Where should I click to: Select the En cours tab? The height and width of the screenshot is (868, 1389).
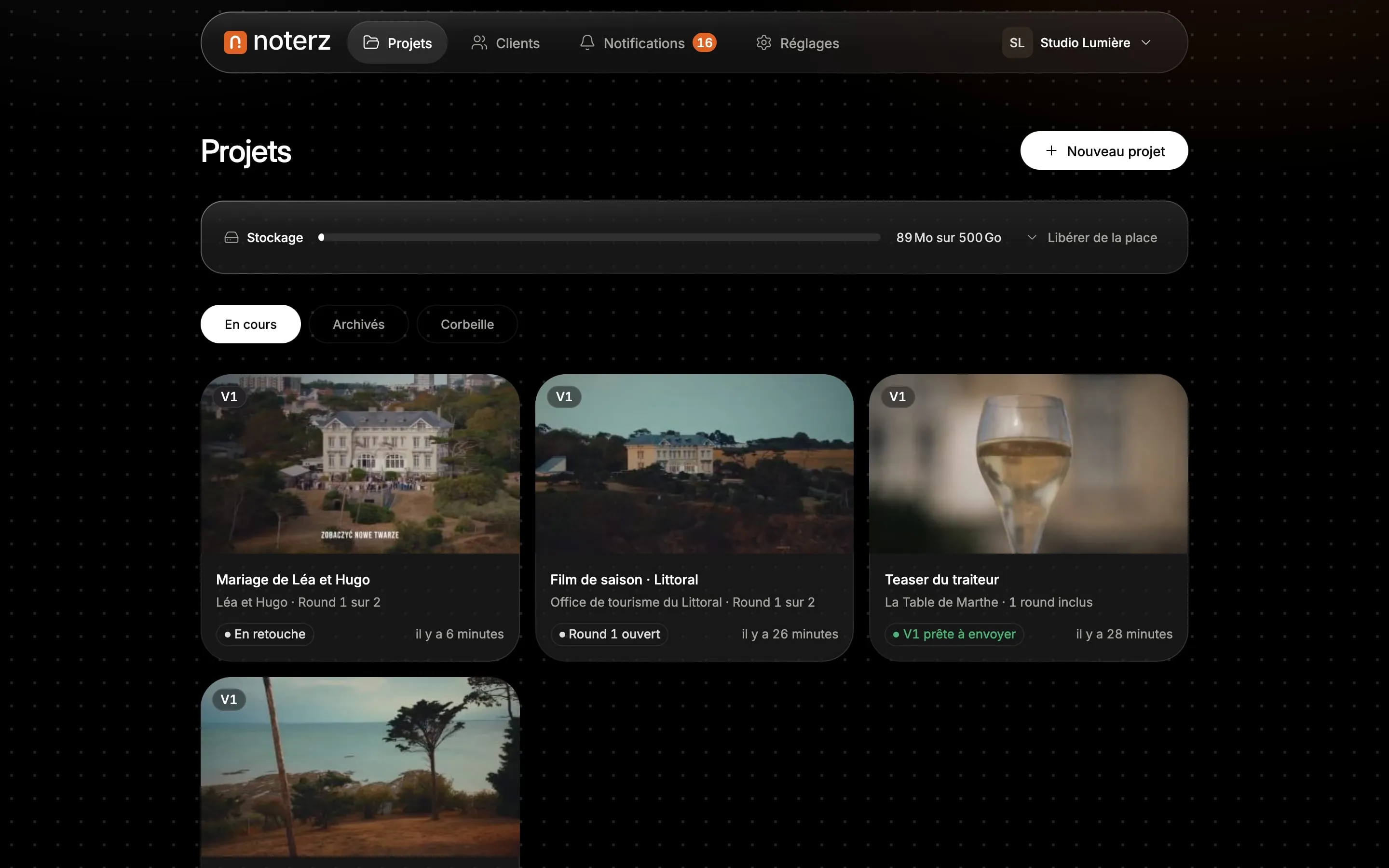tap(250, 324)
